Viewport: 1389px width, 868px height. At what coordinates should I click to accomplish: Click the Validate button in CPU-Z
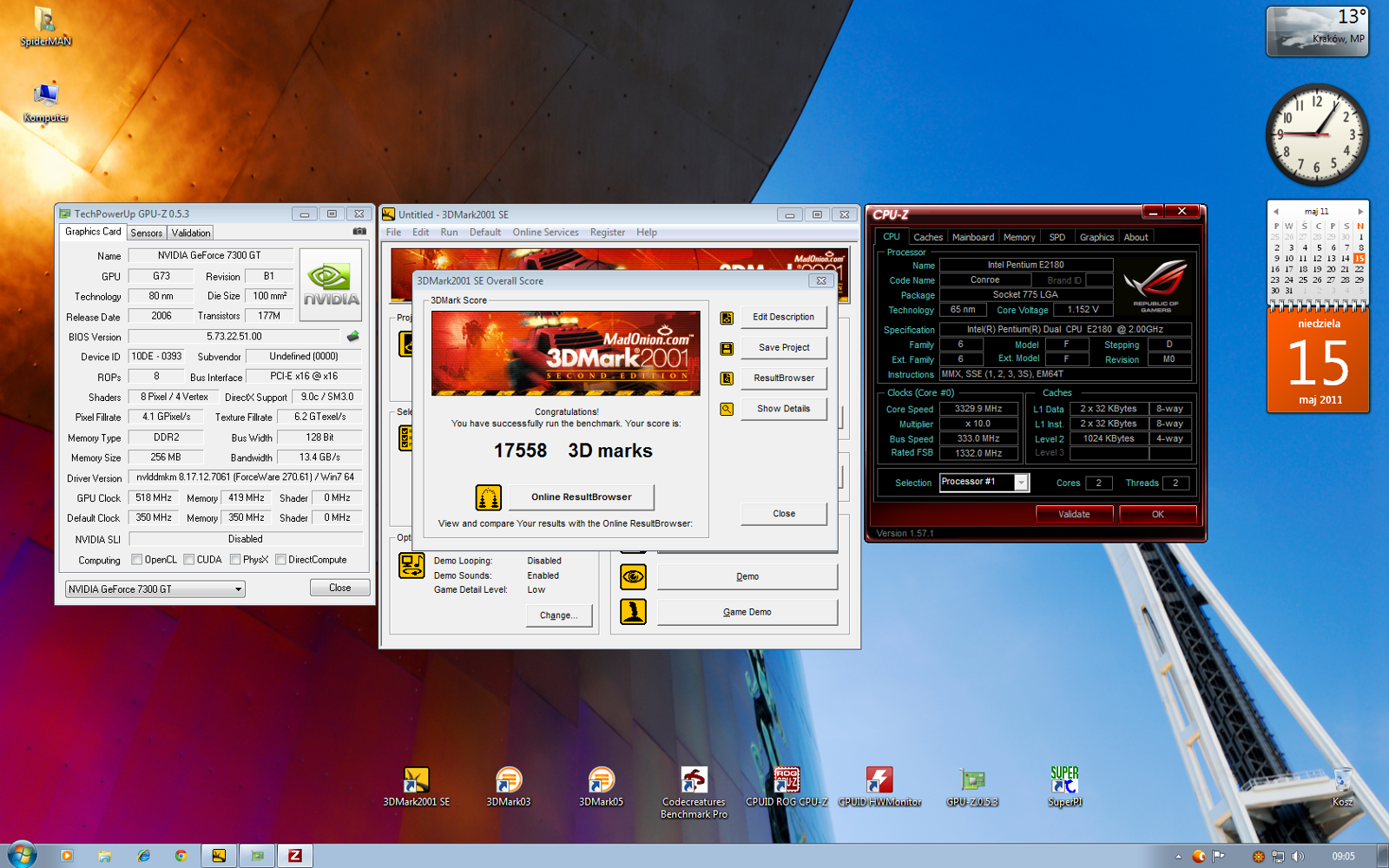point(1074,515)
